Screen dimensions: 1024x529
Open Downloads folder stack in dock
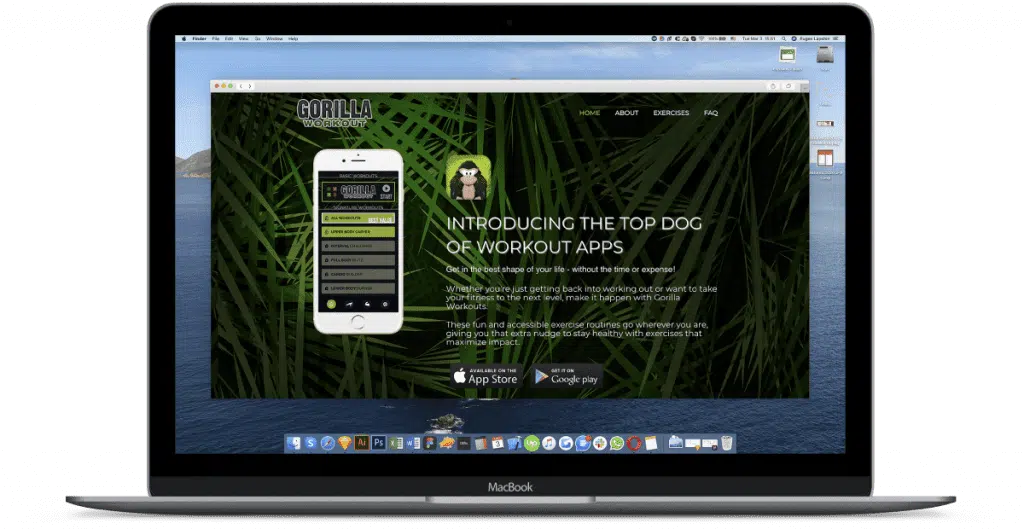point(676,442)
